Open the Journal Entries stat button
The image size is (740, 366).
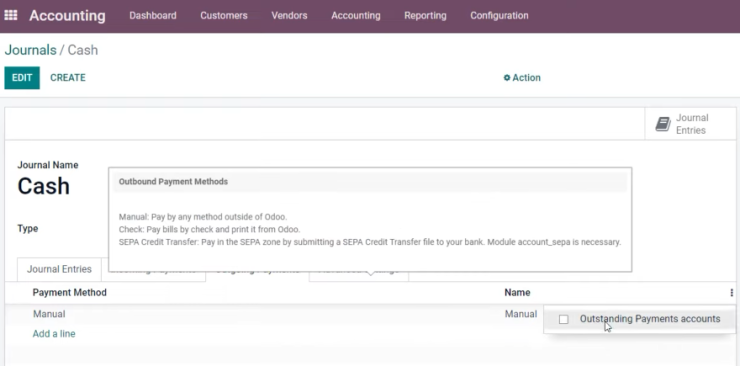click(690, 124)
